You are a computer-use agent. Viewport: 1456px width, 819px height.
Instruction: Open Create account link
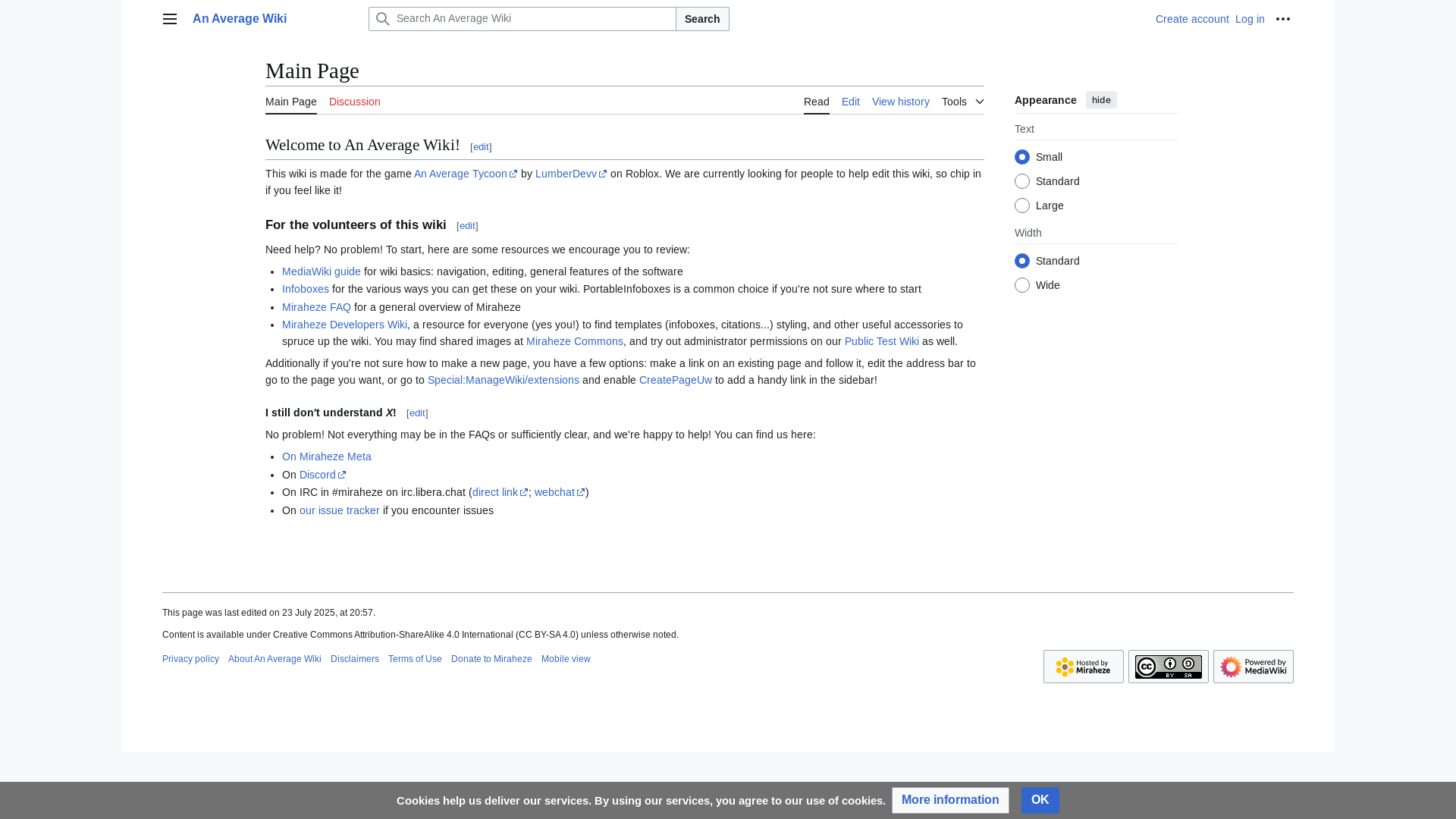point(1192,19)
